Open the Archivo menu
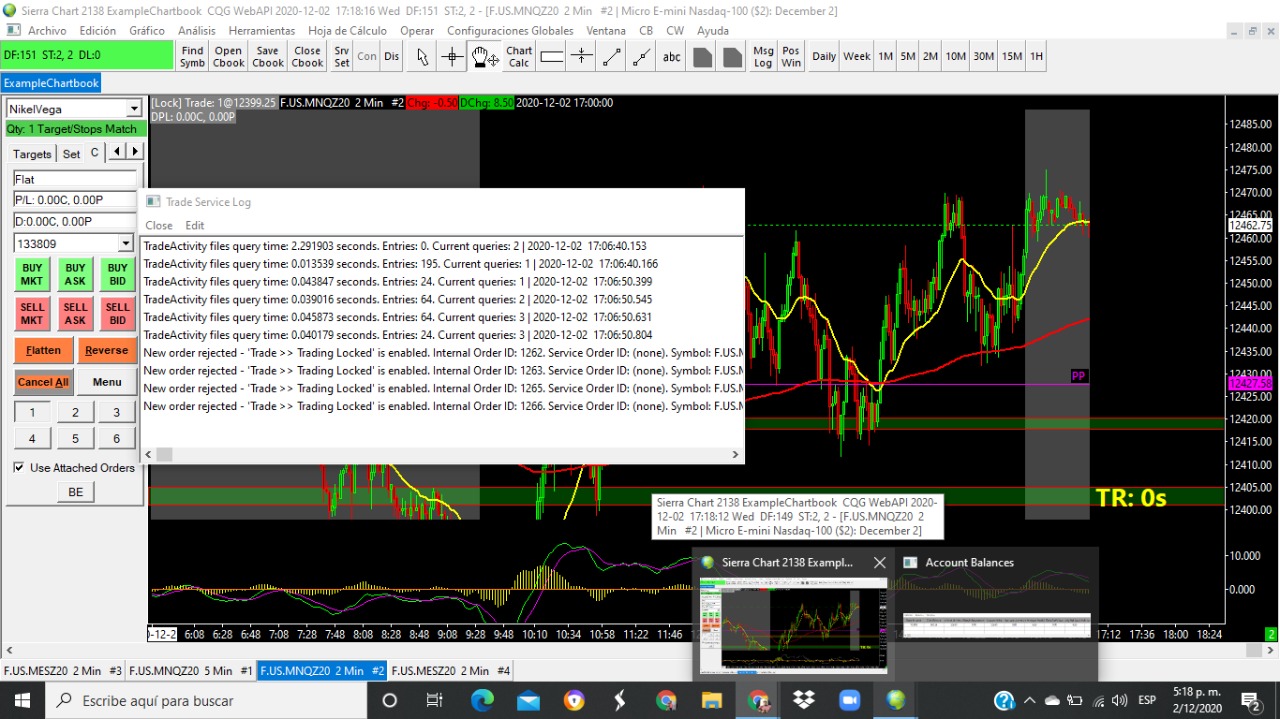1280x719 pixels. [x=47, y=31]
